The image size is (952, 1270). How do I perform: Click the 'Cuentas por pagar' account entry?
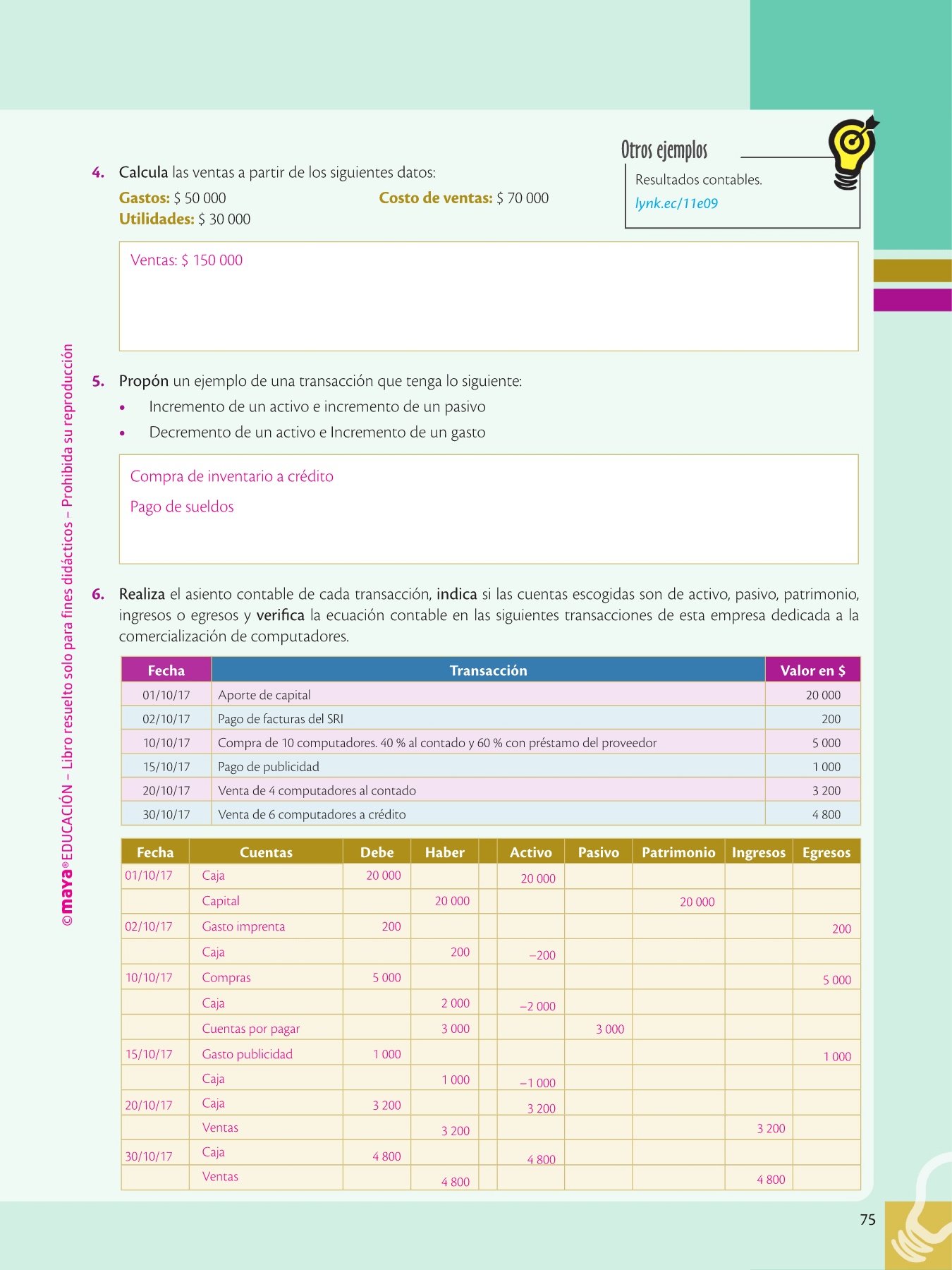pos(250,1029)
